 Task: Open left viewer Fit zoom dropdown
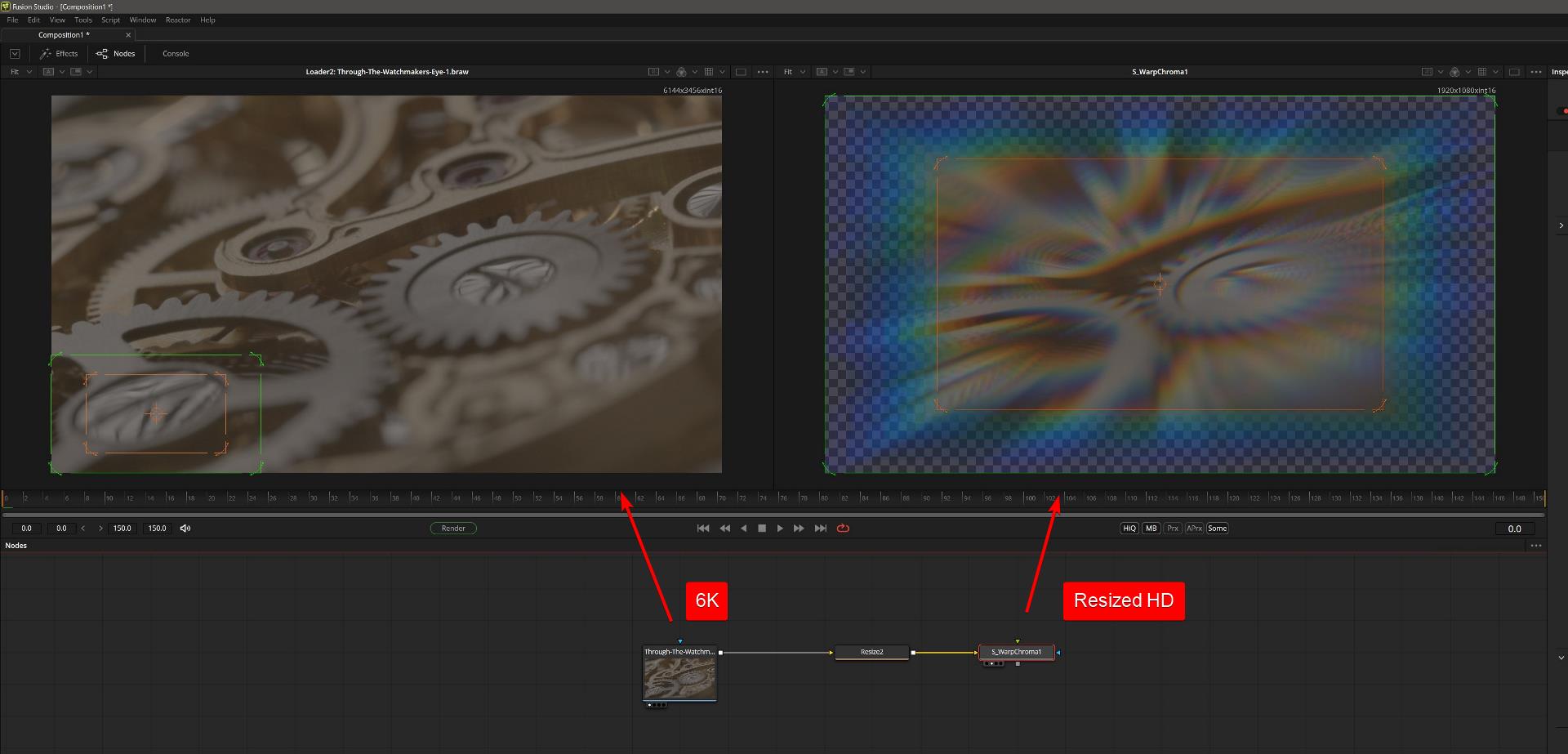coord(21,72)
